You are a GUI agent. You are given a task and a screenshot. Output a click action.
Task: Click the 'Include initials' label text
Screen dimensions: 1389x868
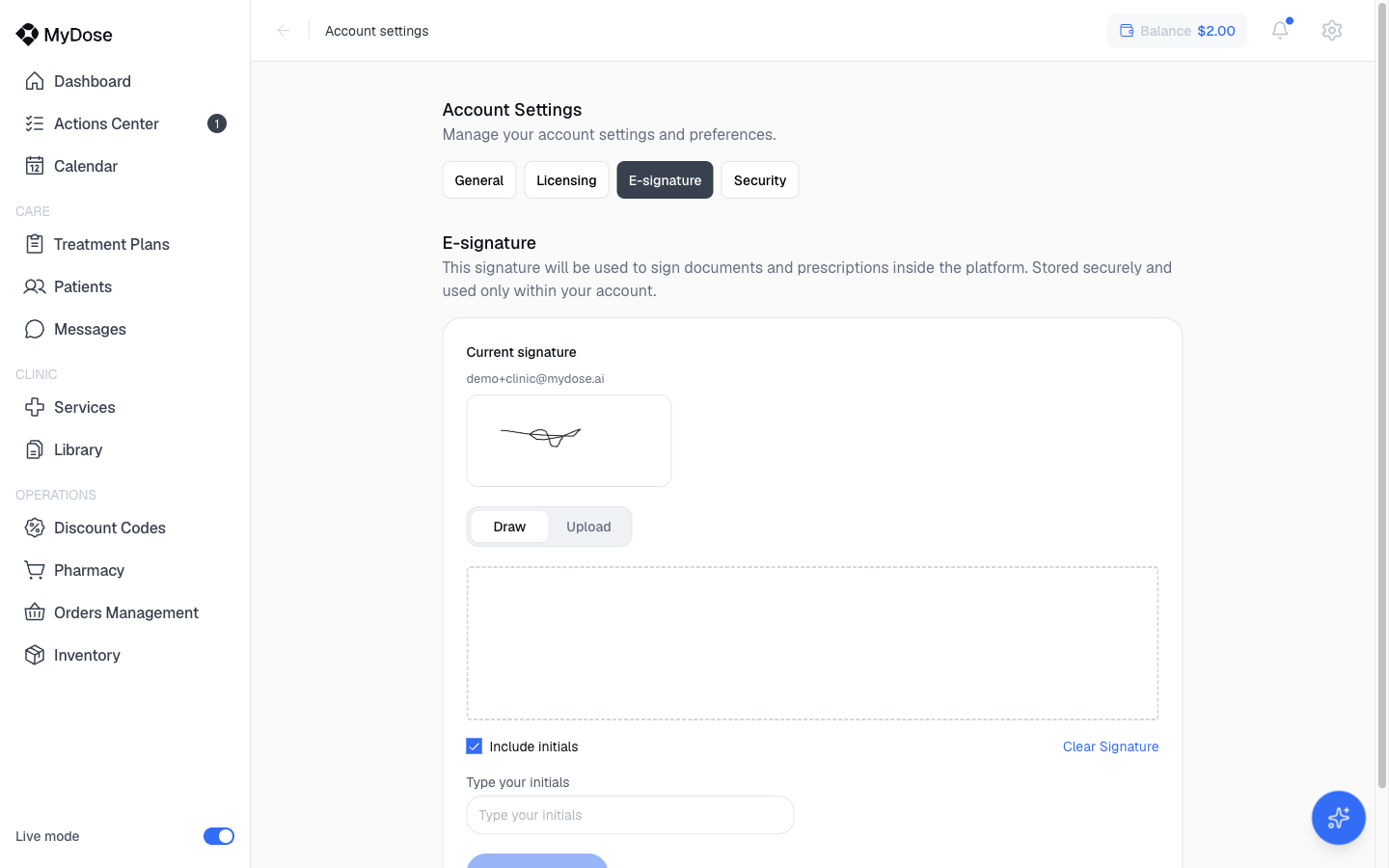pos(533,746)
